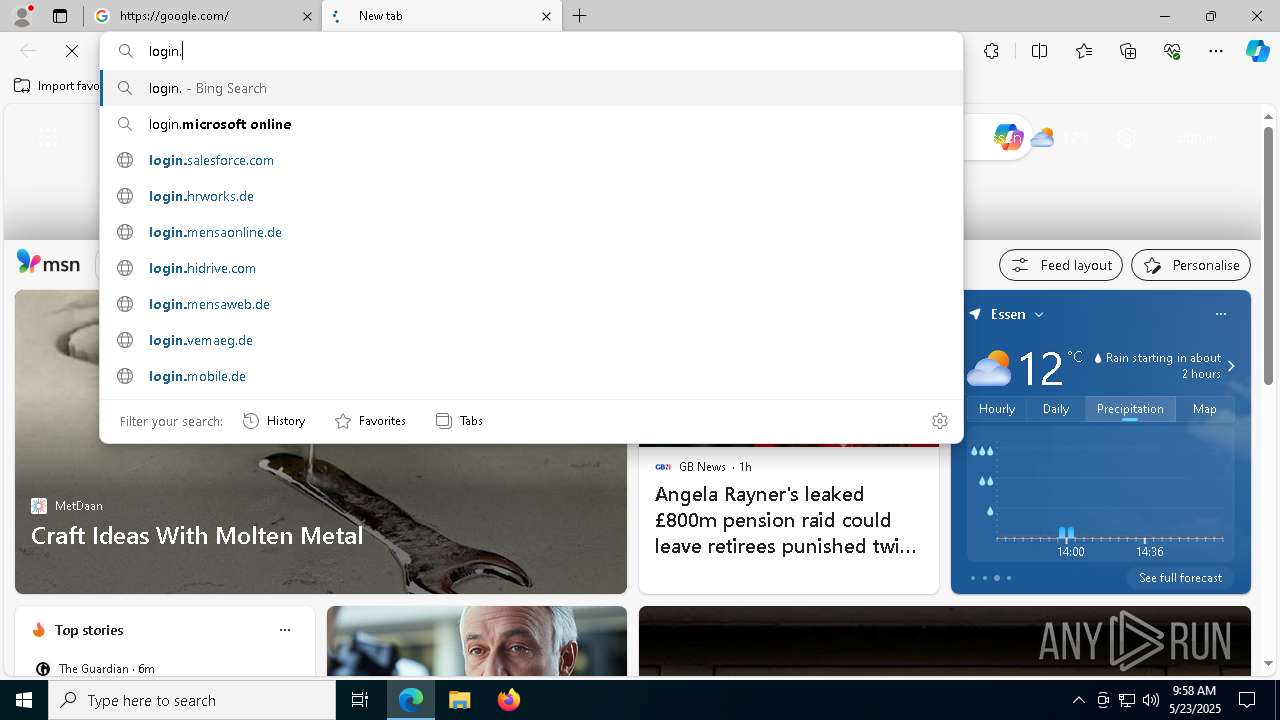Viewport: 1280px width, 720px height.
Task: Click the Feed layout button
Action: [x=1061, y=265]
